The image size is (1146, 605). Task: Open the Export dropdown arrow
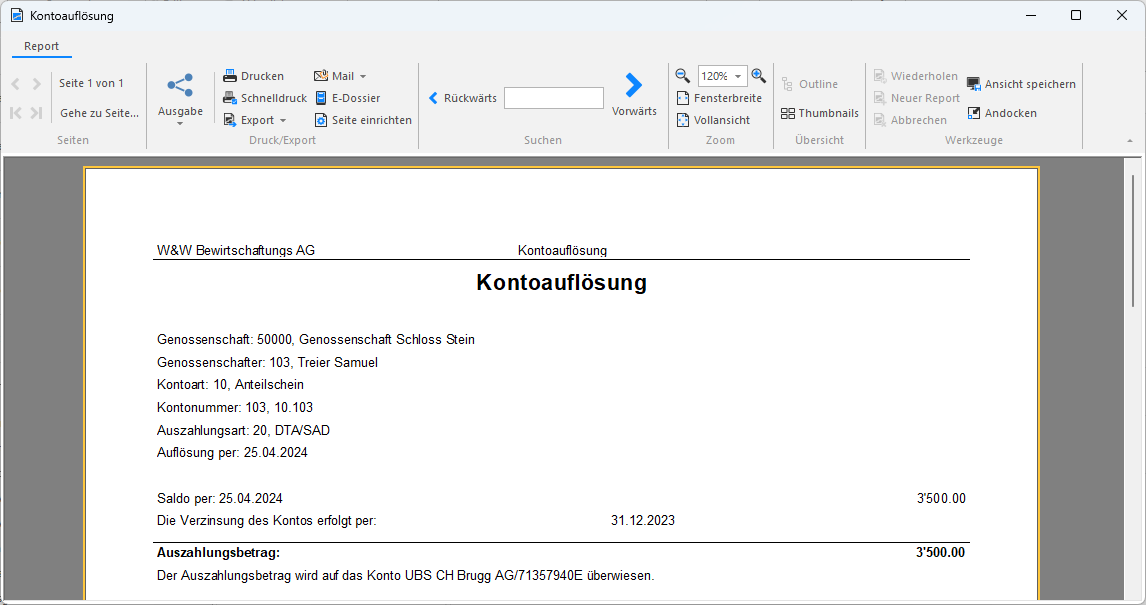(x=283, y=121)
